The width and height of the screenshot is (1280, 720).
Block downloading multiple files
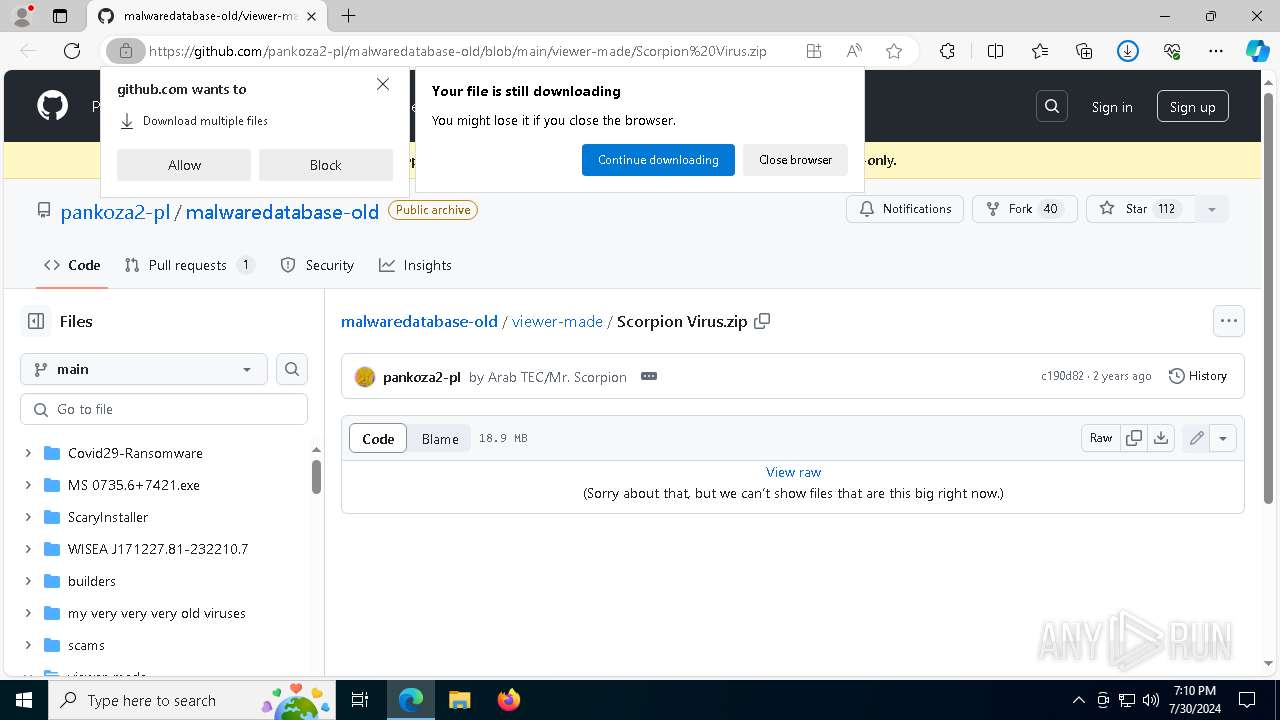326,165
